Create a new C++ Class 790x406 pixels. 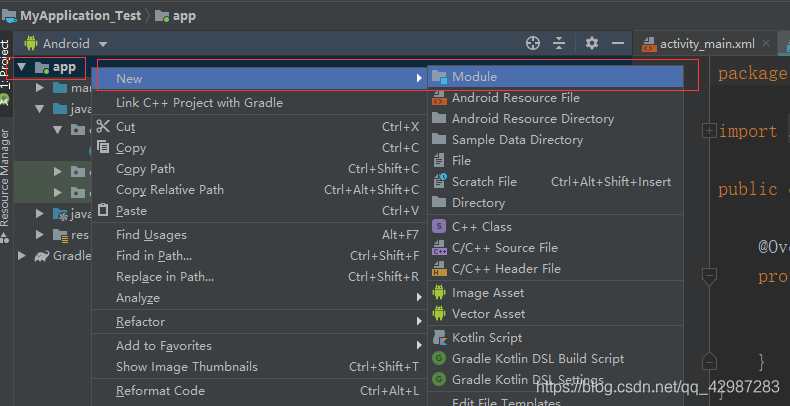click(555, 227)
